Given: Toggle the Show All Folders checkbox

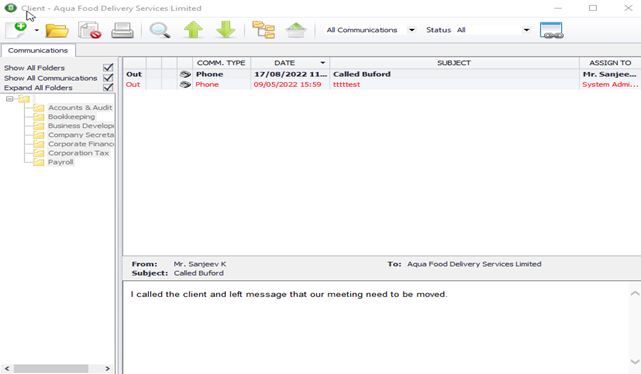Looking at the screenshot, I should coord(108,67).
